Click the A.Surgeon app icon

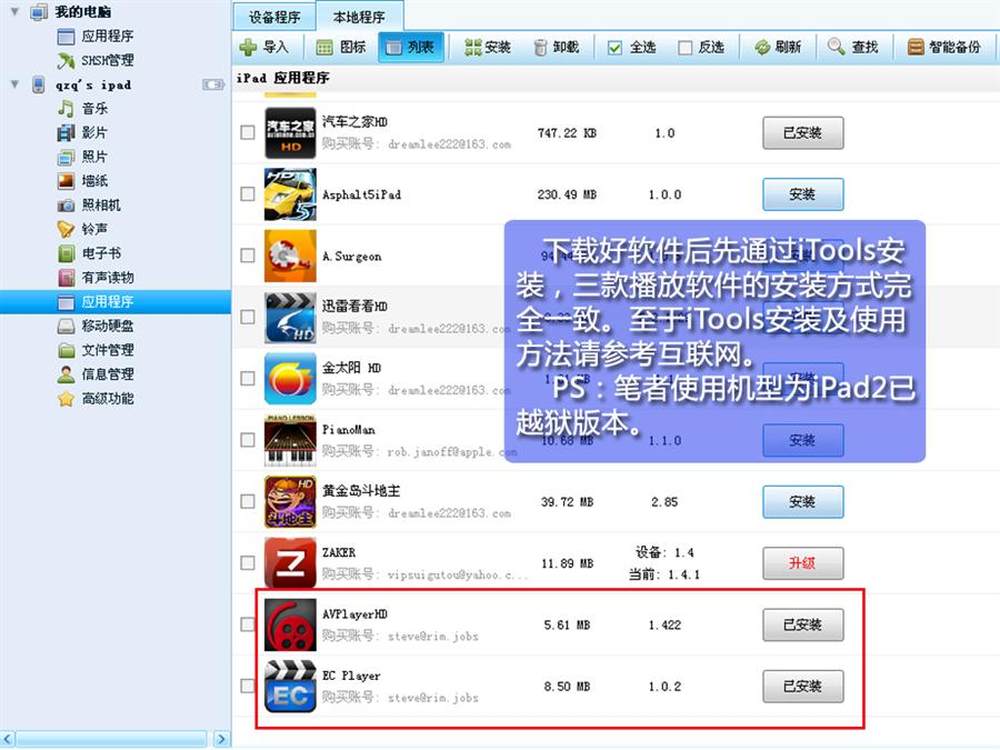coord(290,256)
